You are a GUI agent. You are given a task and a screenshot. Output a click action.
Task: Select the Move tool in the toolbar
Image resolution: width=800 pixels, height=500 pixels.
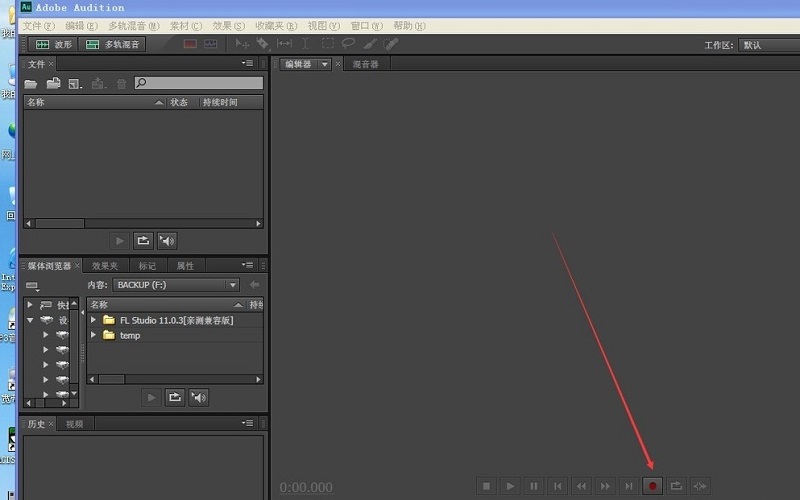242,44
